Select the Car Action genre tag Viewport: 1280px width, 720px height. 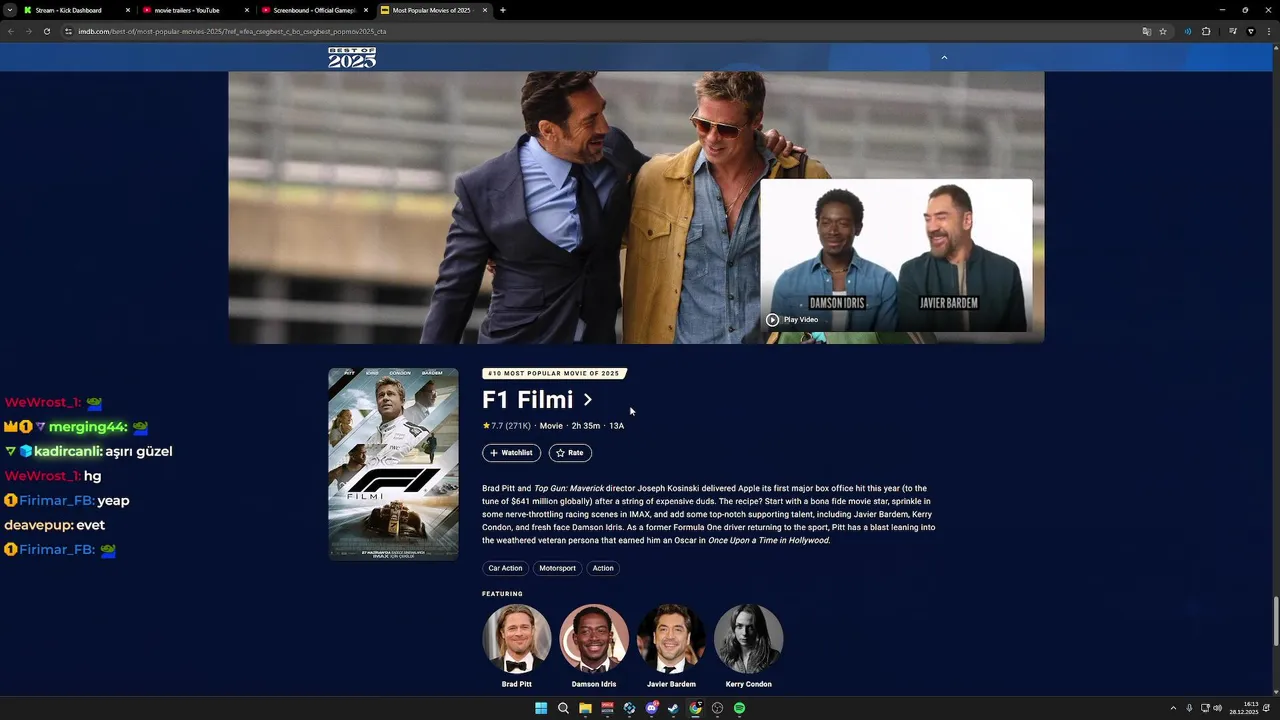coord(505,568)
